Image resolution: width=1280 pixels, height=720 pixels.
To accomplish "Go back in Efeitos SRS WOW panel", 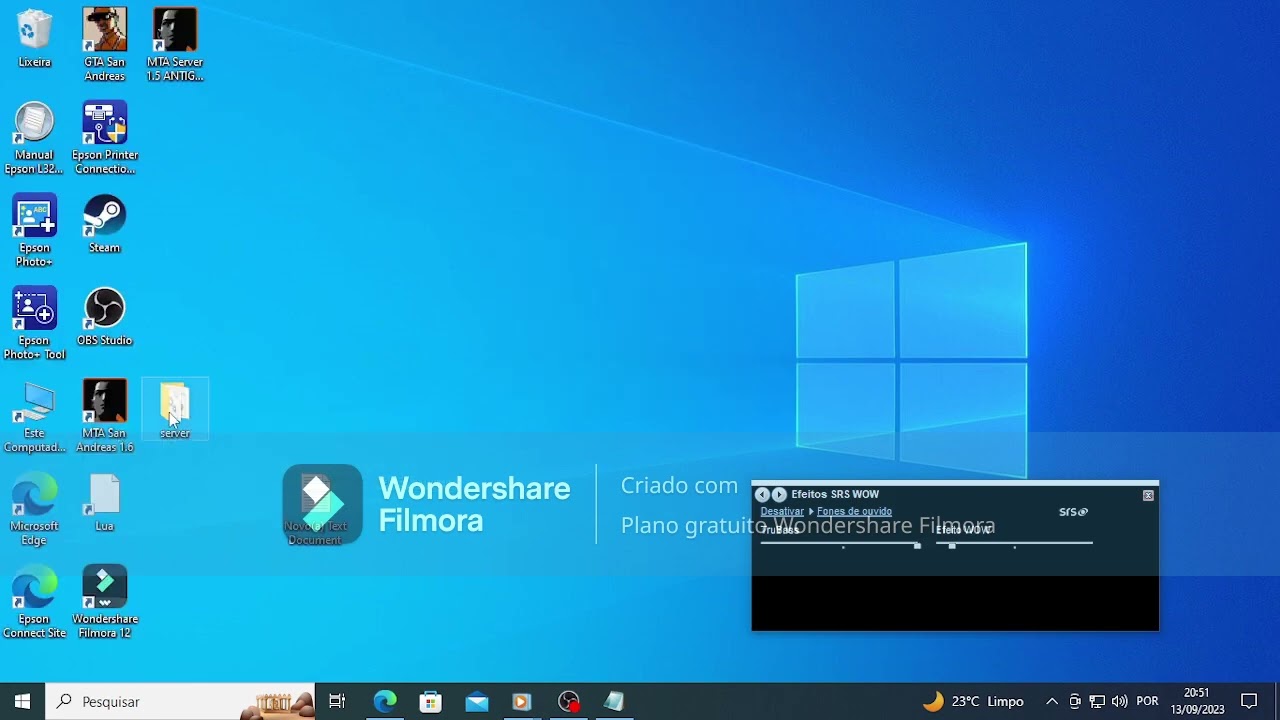I will [762, 494].
